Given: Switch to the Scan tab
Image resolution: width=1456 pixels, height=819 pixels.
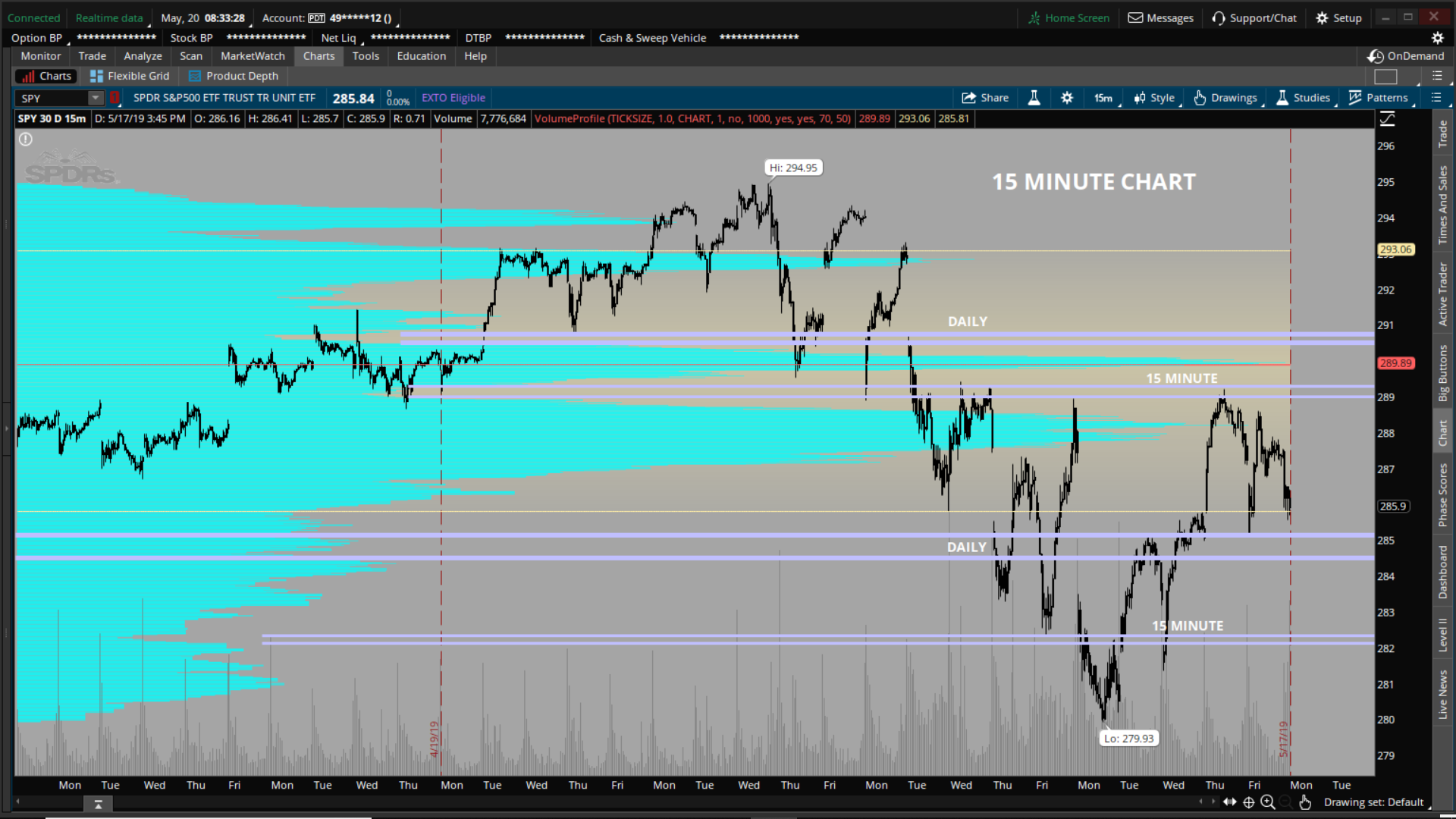Looking at the screenshot, I should pos(191,56).
